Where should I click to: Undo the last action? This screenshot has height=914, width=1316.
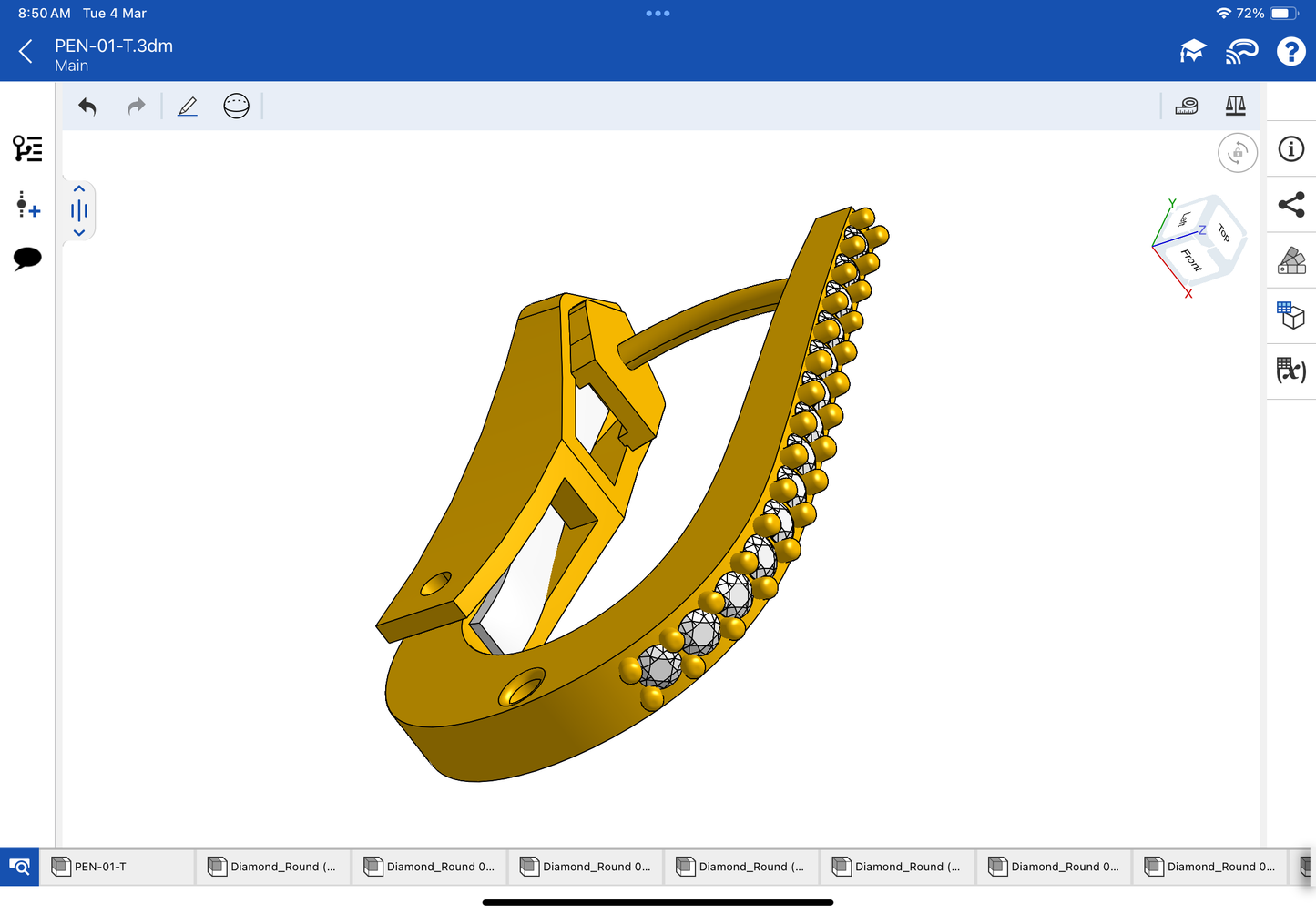87,107
